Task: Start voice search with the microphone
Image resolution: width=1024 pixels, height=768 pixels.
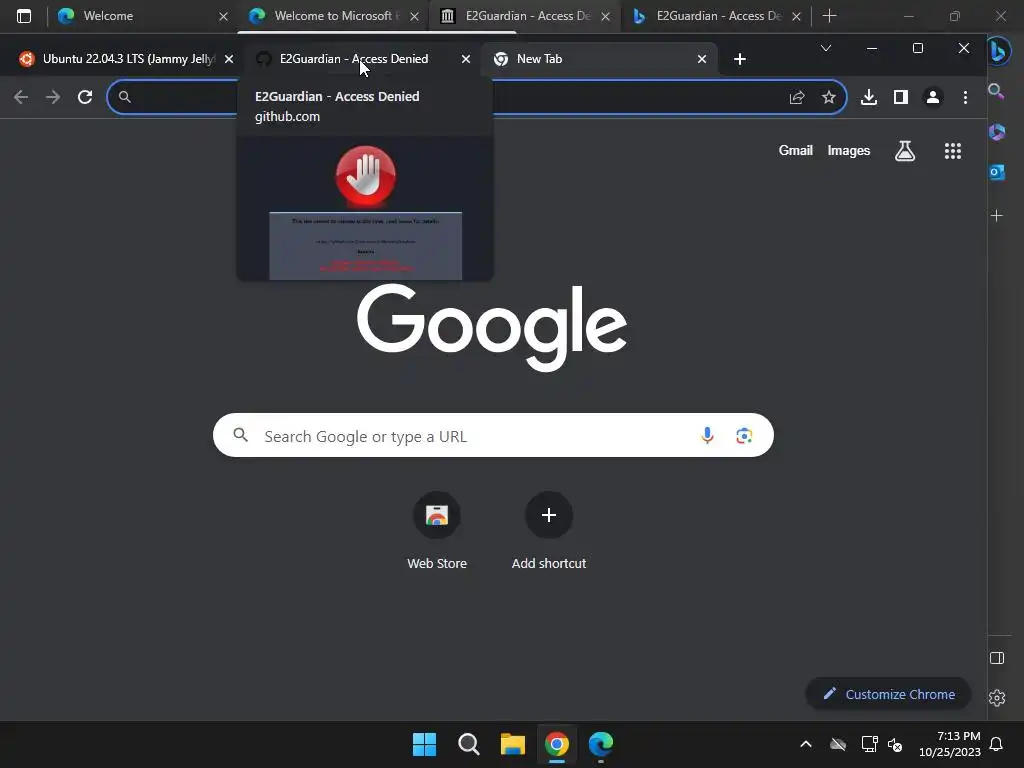Action: [x=707, y=436]
